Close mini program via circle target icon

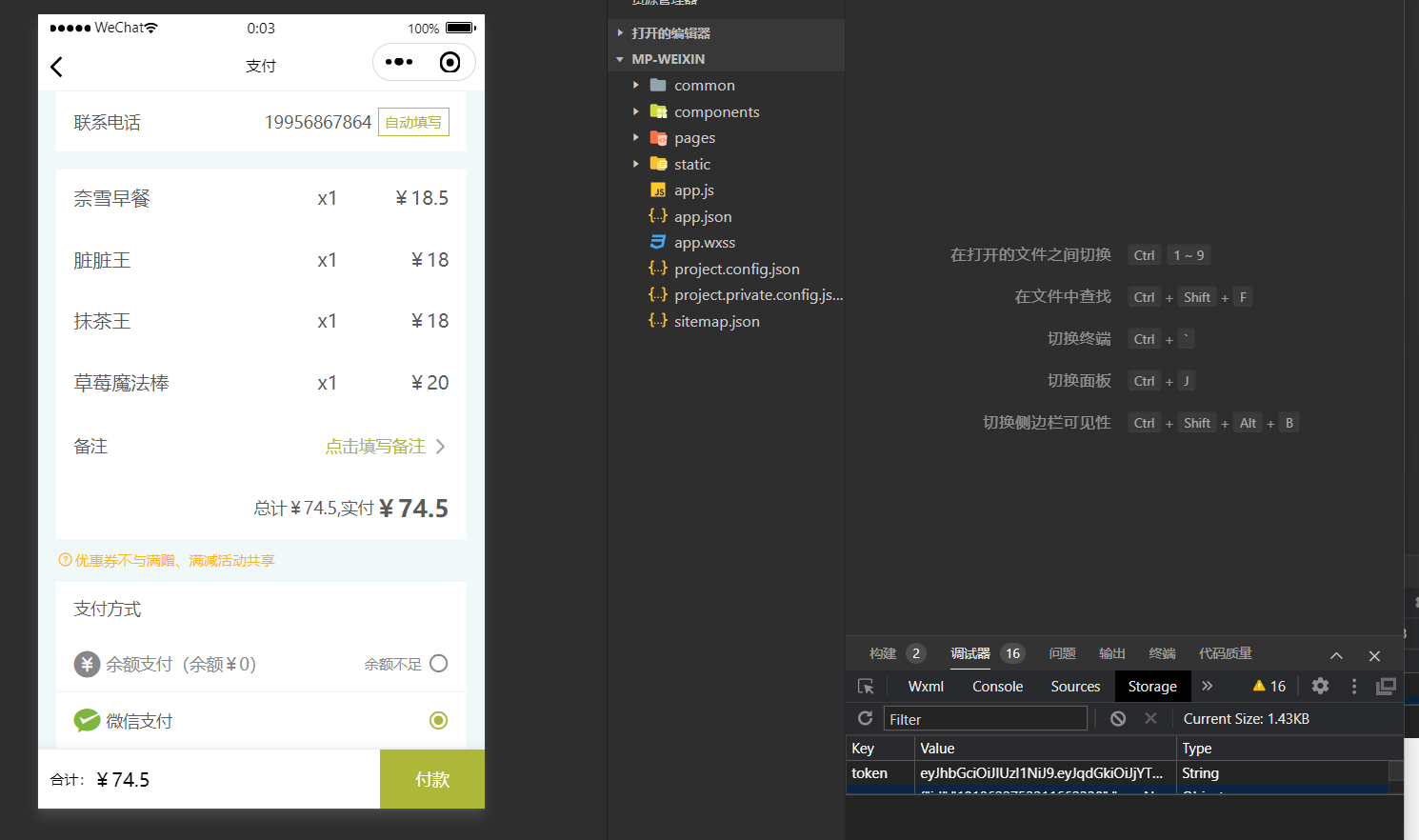pos(450,62)
